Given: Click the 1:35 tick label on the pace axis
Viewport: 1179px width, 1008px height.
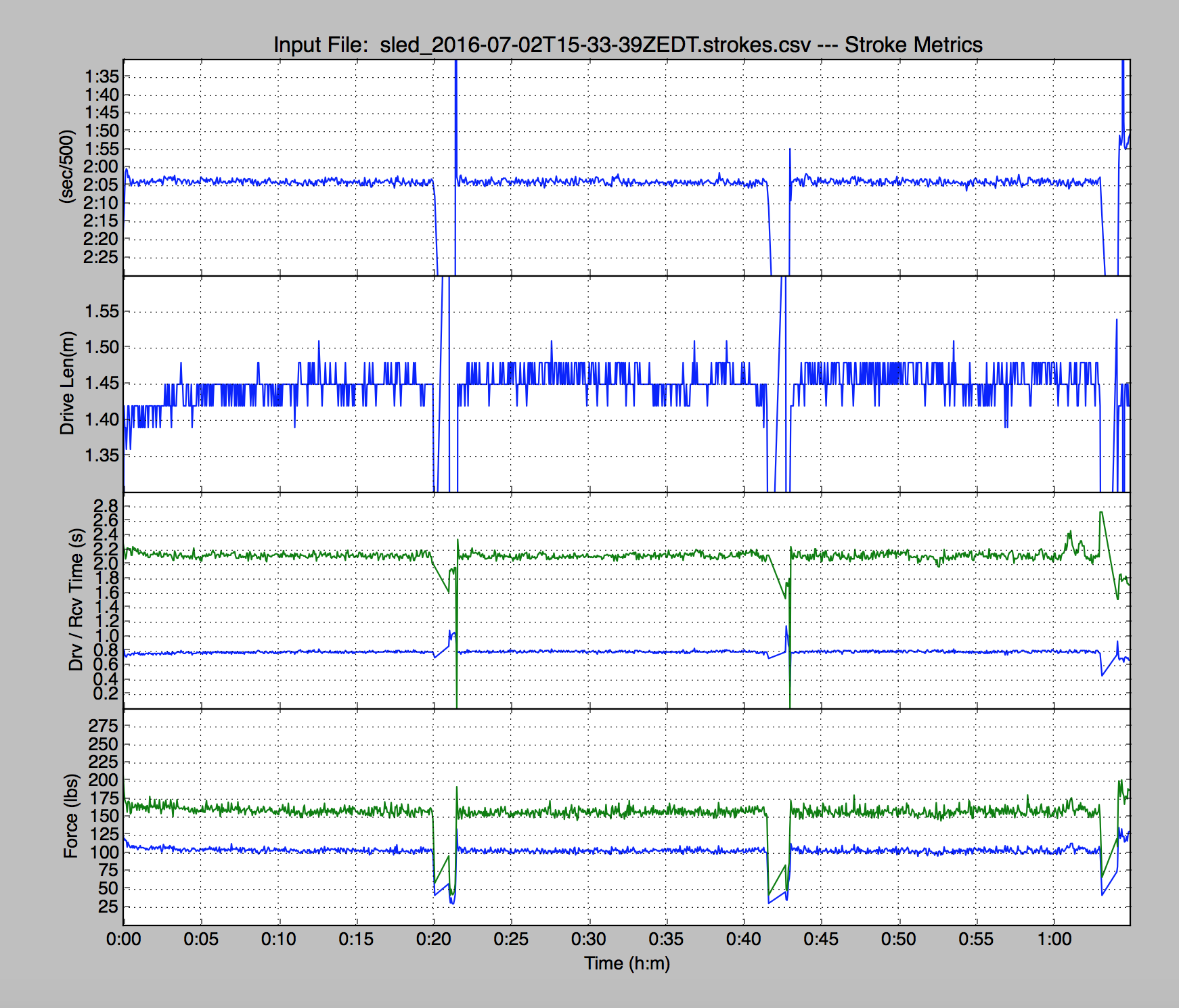Looking at the screenshot, I should tap(100, 76).
